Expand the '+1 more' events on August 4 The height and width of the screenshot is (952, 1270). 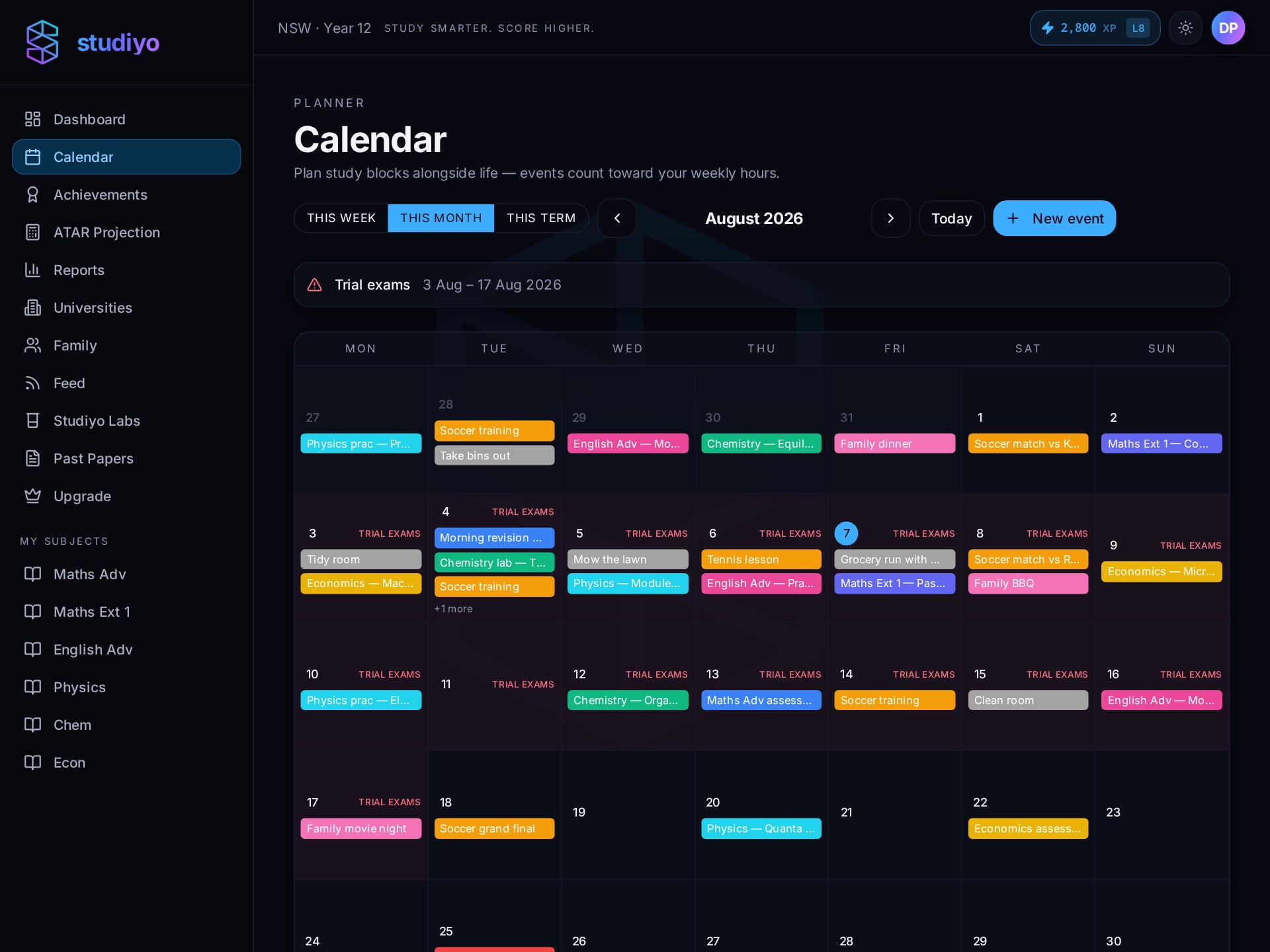453,609
